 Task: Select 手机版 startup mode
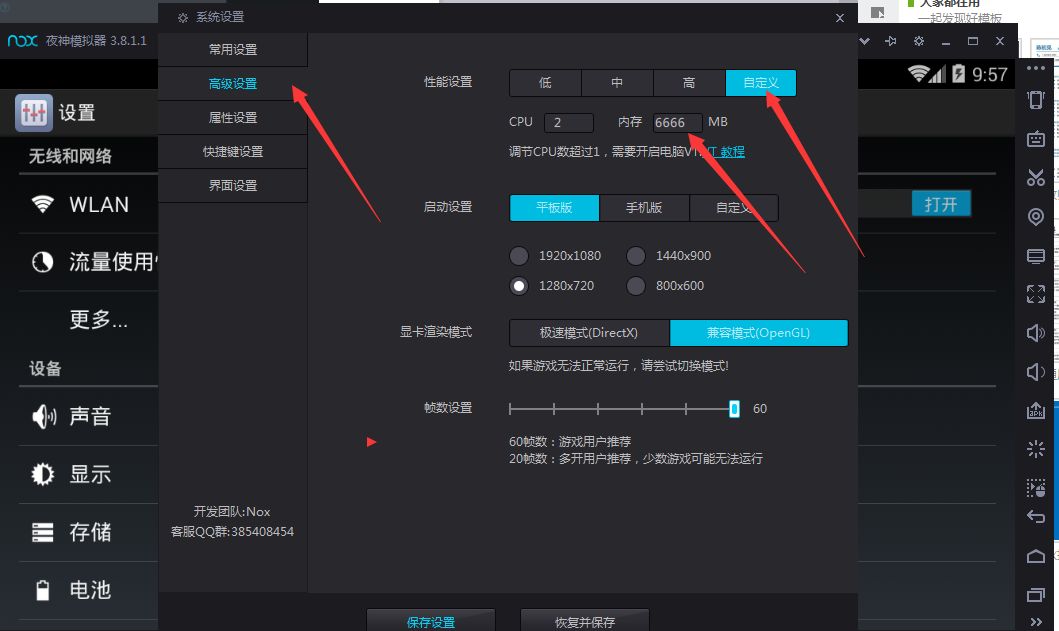644,207
